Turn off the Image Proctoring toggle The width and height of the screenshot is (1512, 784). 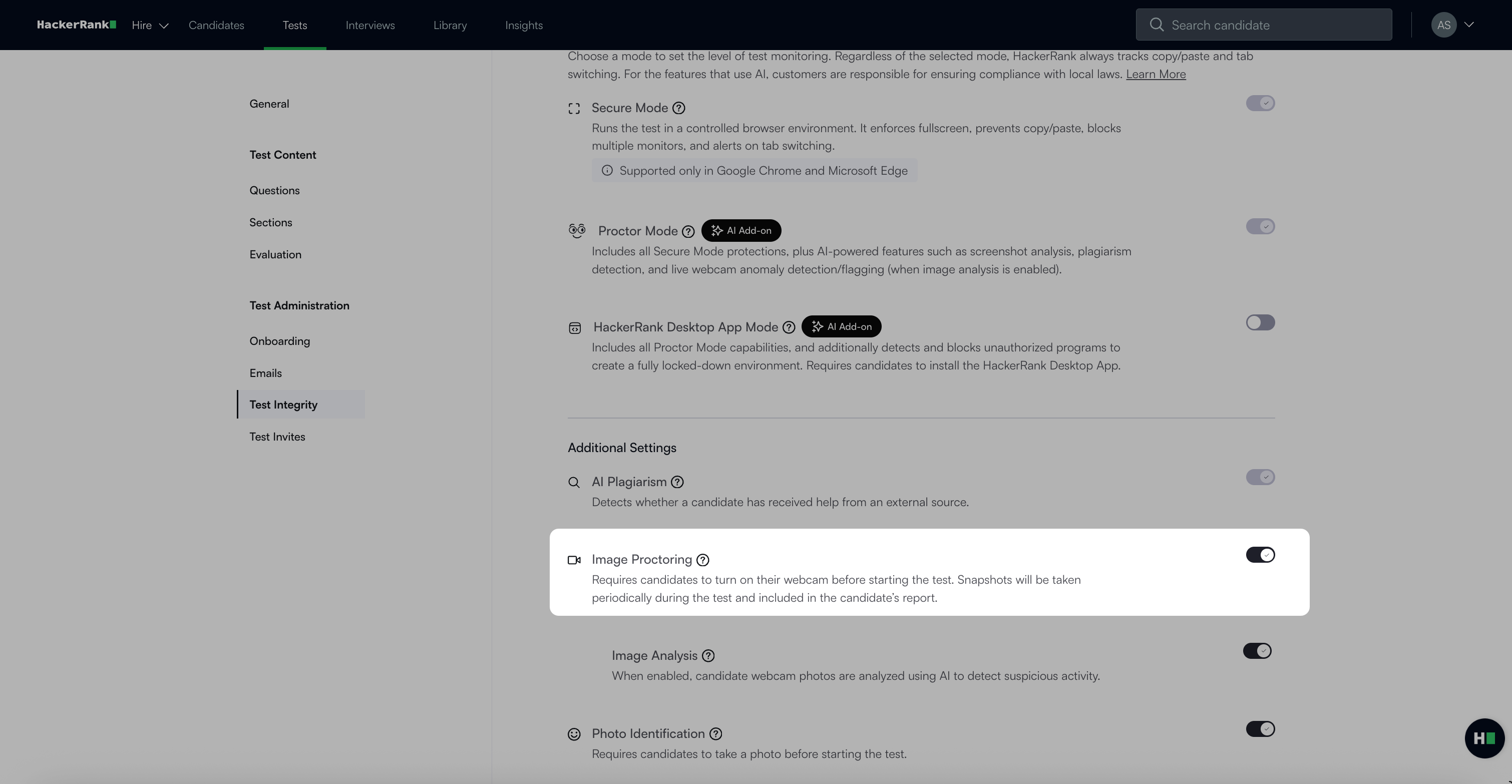(x=1260, y=555)
